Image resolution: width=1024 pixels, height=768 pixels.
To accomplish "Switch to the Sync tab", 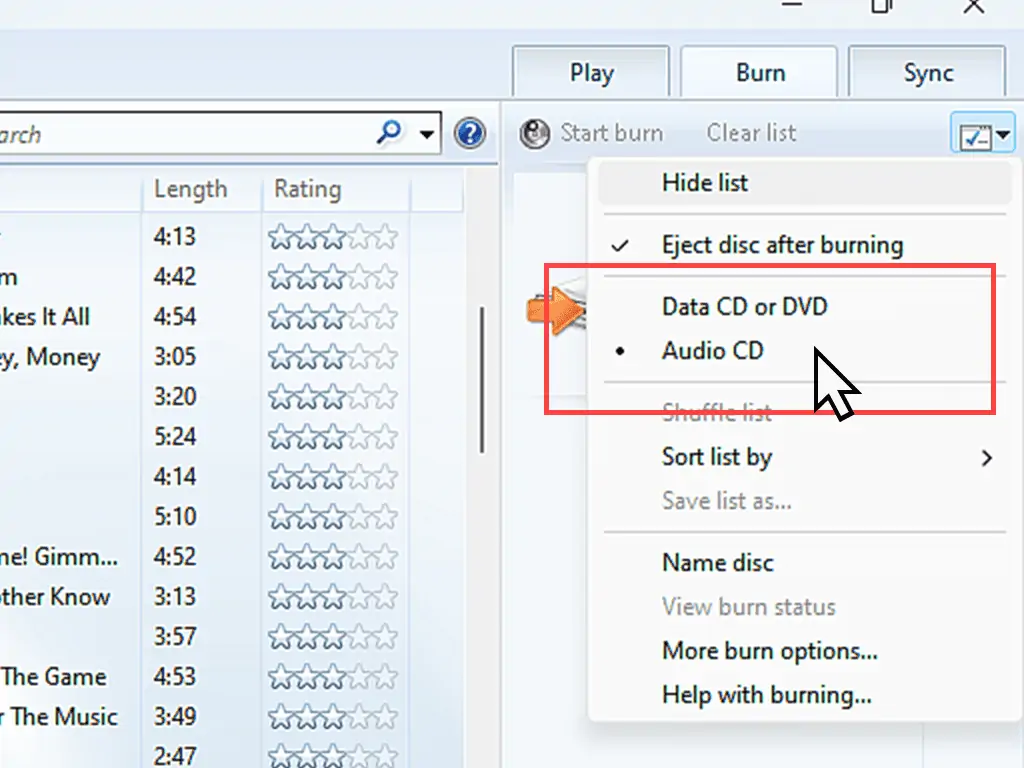I will (x=927, y=72).
